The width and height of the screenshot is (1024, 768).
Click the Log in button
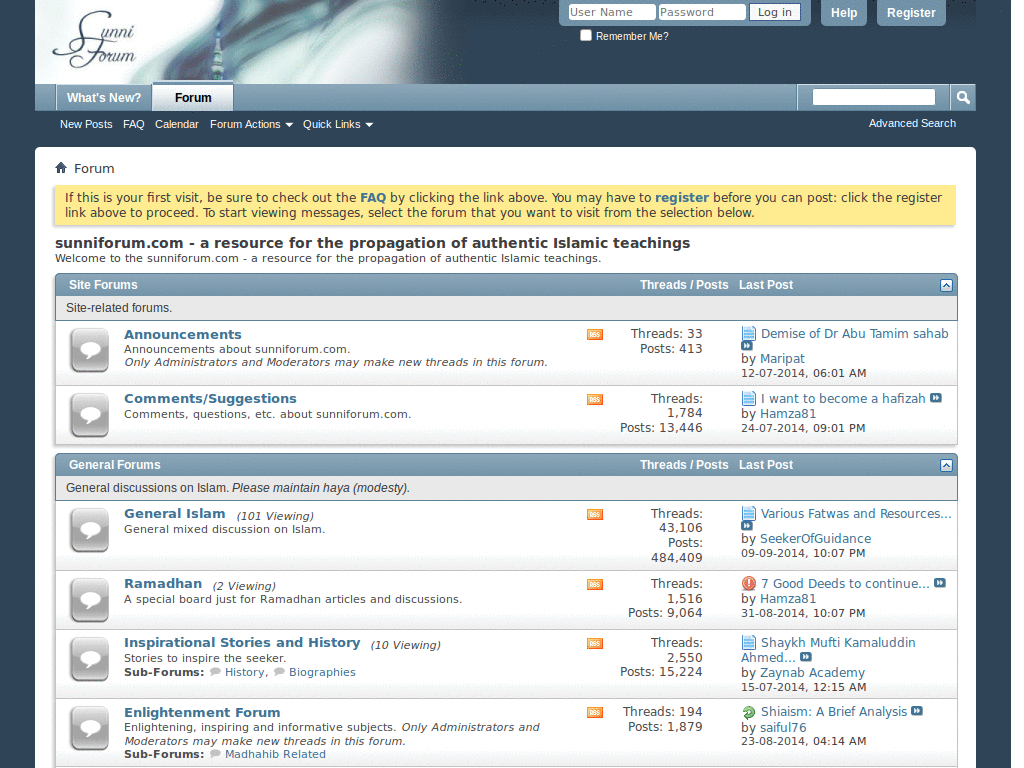pyautogui.click(x=775, y=12)
